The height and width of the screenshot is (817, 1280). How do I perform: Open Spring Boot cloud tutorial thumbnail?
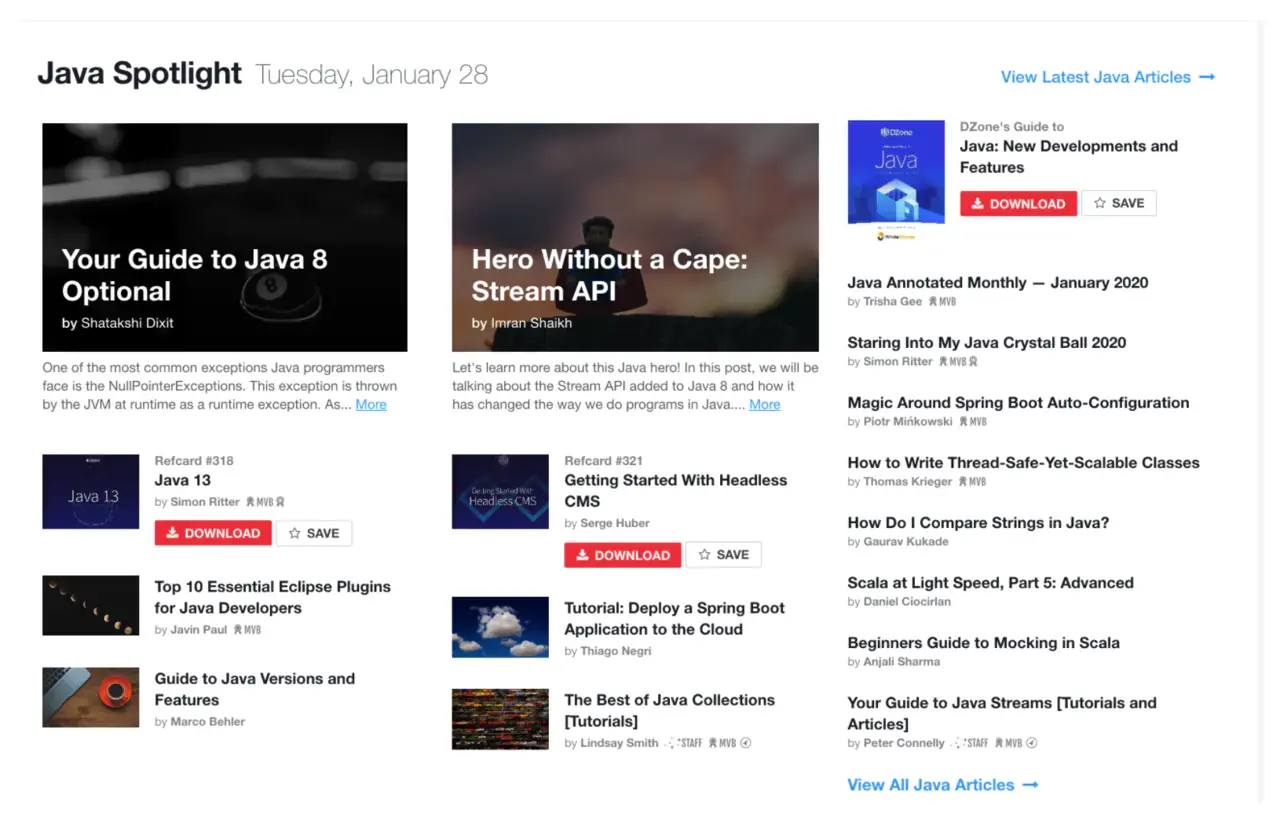coord(501,627)
